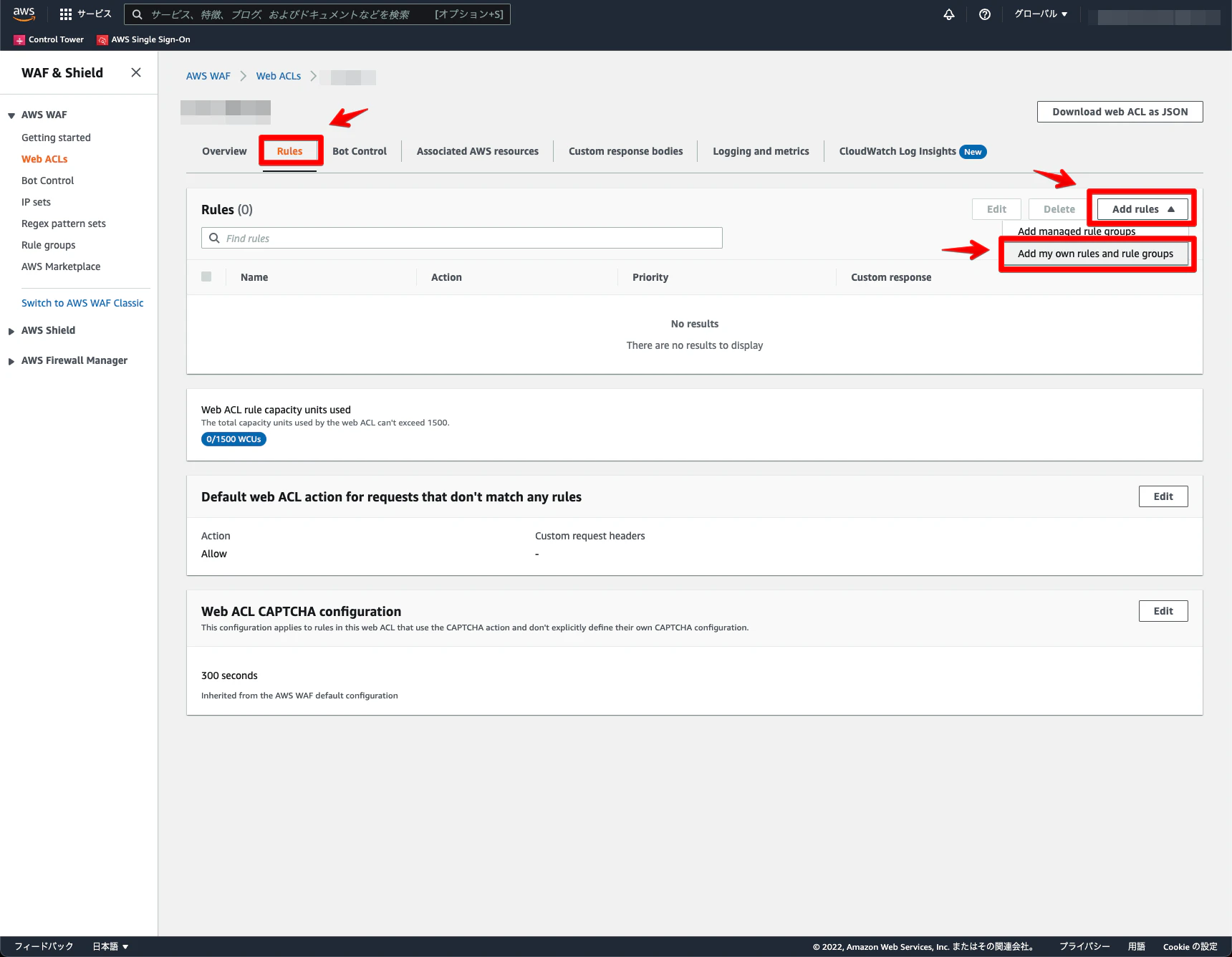Select the "300 seconds" CAPTCHA value
This screenshot has width=1232, height=957.
[229, 675]
